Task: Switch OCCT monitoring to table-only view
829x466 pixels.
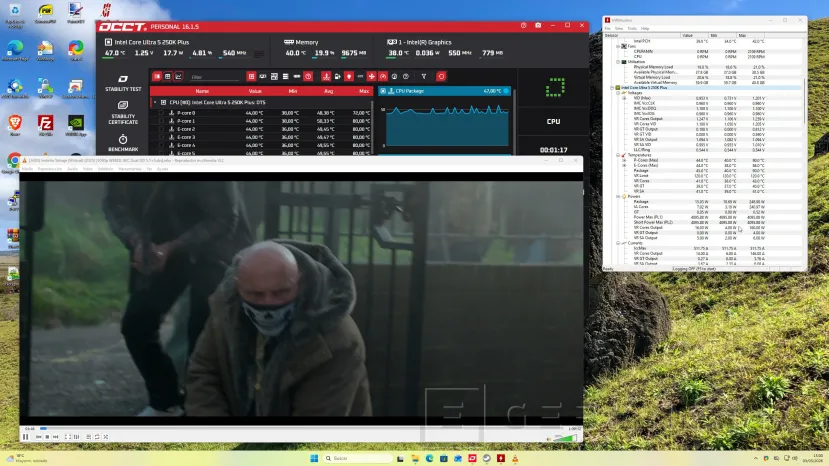Action: tap(168, 77)
